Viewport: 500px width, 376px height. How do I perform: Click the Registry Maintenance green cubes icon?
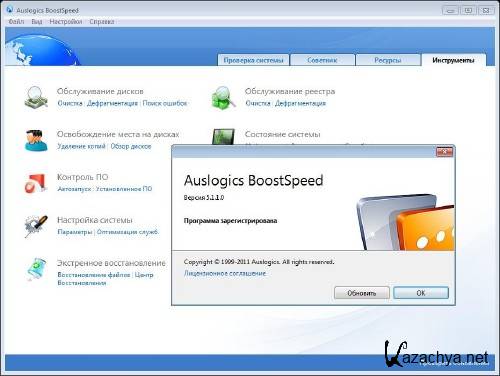[224, 97]
